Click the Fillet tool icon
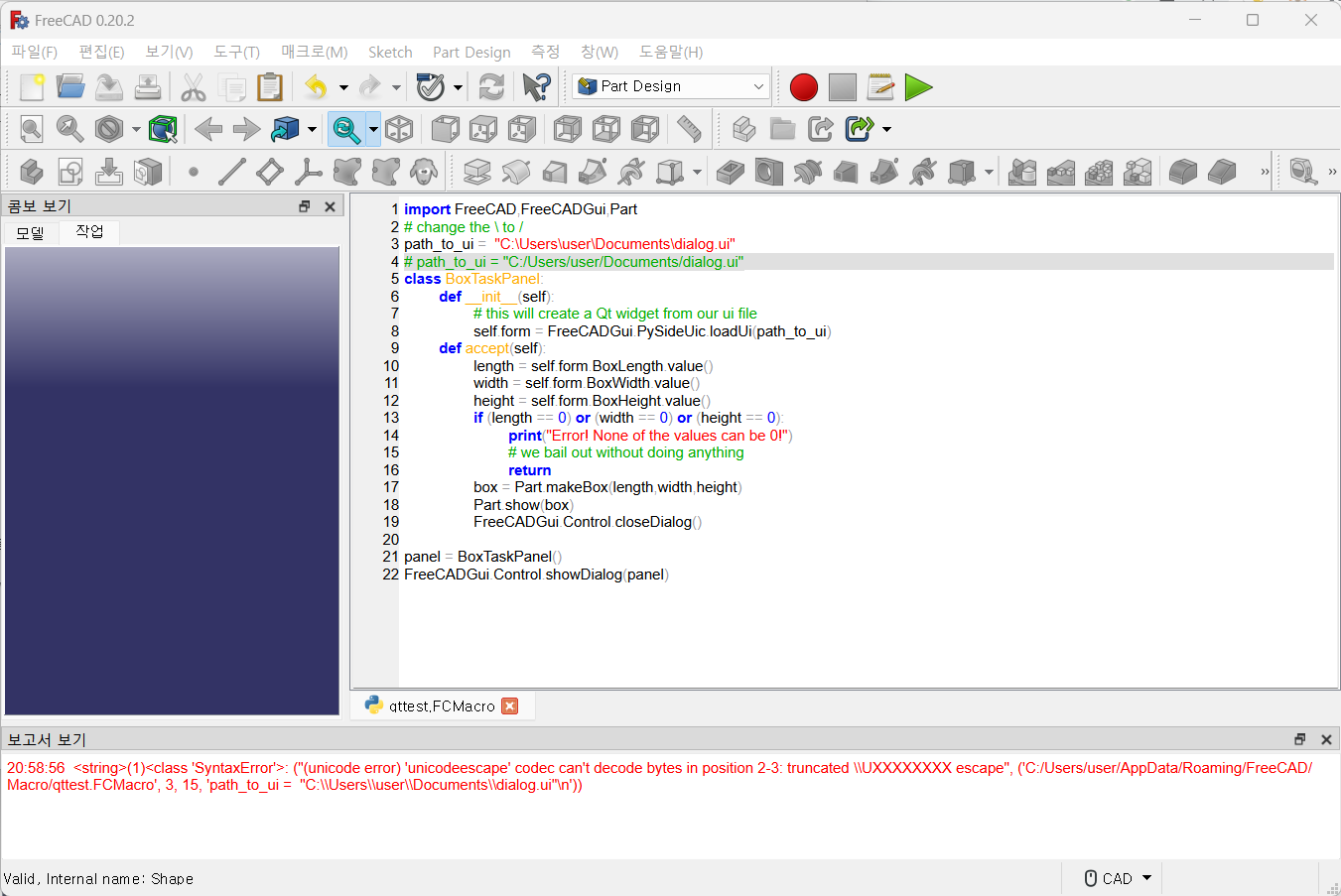1341x896 pixels. point(1183,172)
